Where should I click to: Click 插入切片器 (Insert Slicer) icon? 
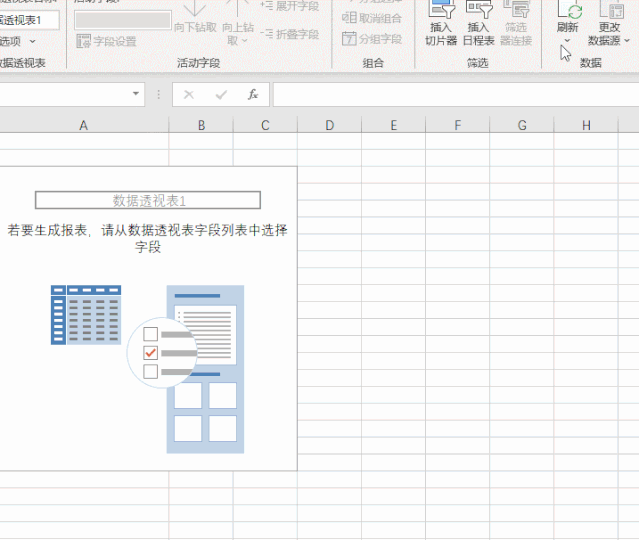coord(441,9)
